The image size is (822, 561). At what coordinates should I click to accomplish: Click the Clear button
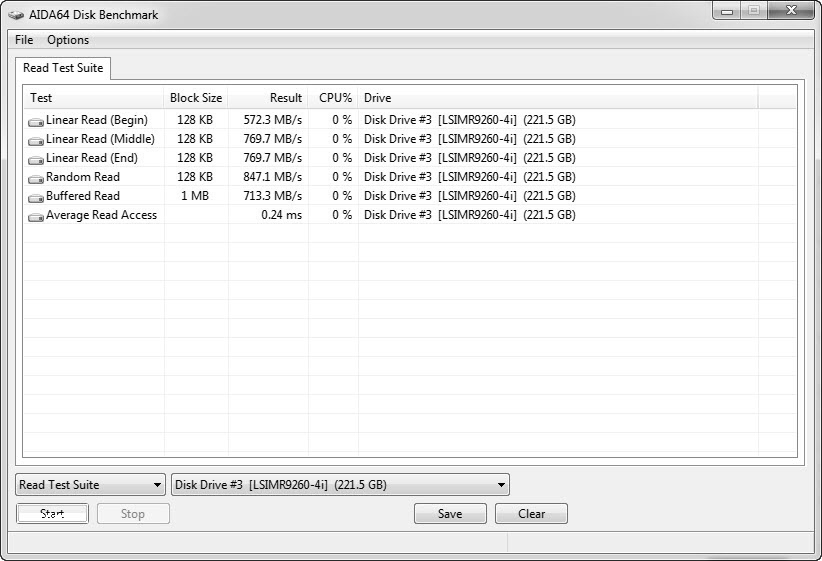point(531,514)
